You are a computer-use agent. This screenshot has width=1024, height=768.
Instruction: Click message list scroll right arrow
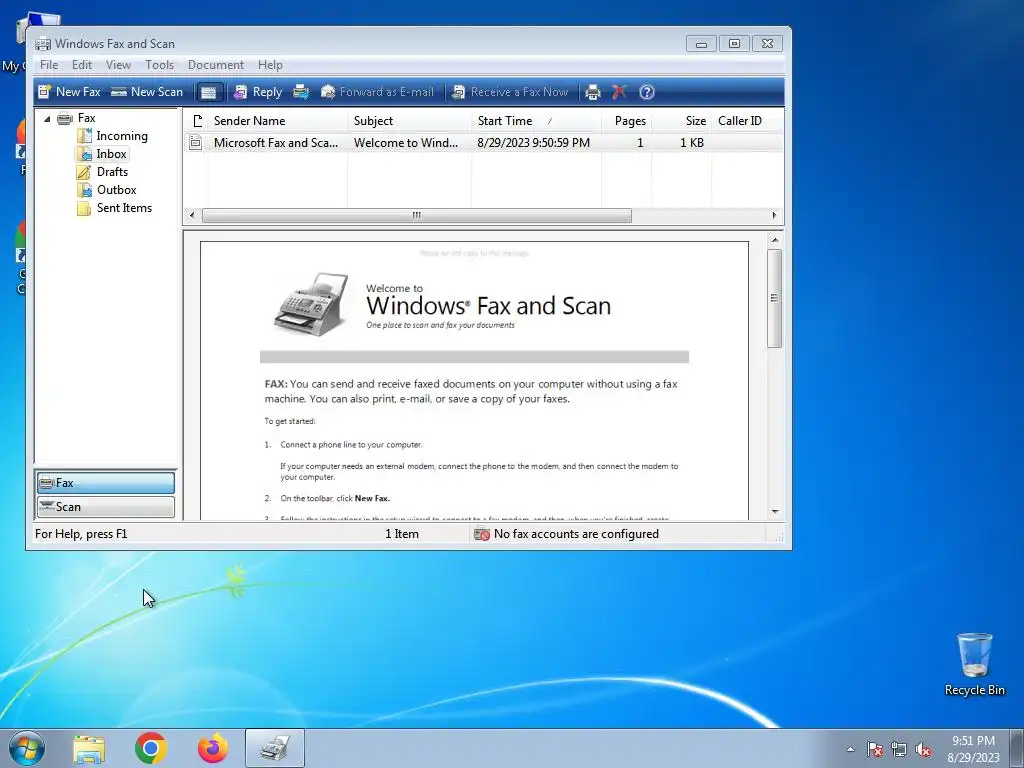tap(775, 216)
